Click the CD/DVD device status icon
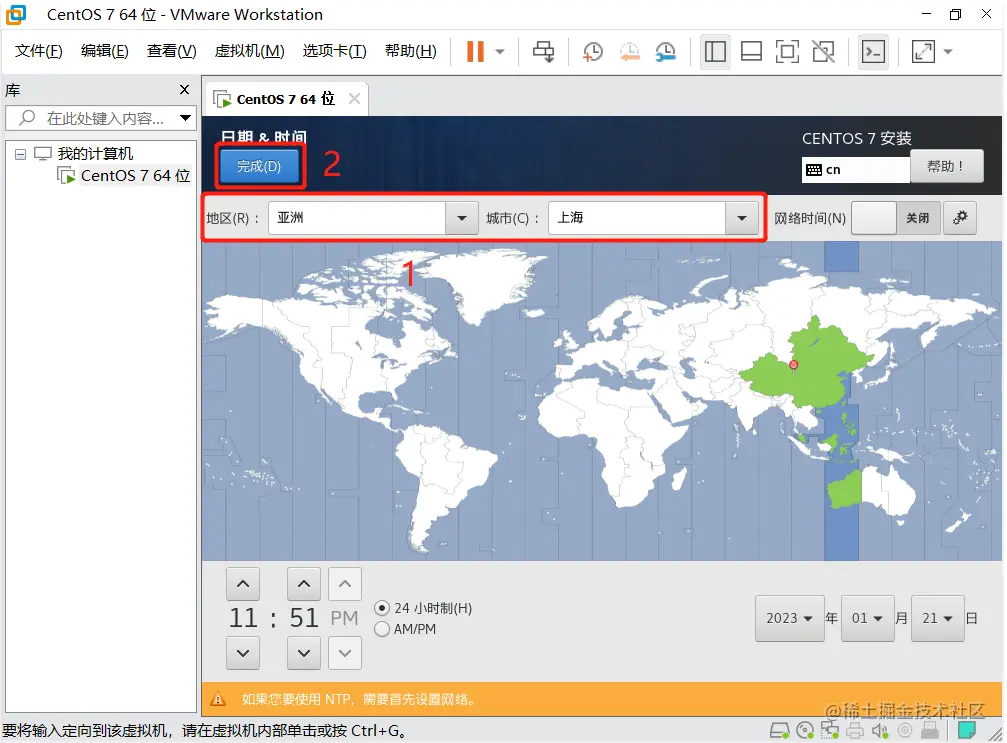This screenshot has width=1007, height=743. pos(805,731)
